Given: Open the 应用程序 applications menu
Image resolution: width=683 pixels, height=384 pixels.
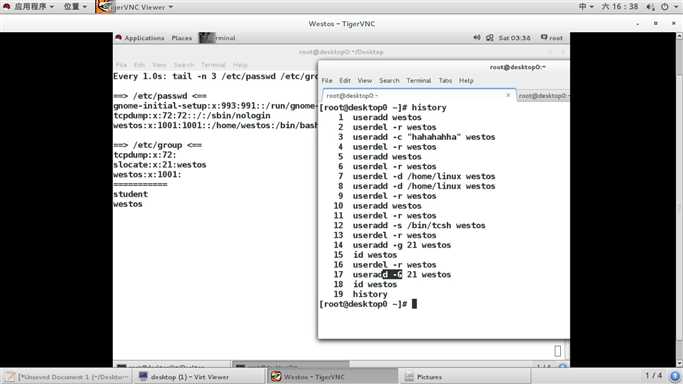Looking at the screenshot, I should [x=29, y=7].
